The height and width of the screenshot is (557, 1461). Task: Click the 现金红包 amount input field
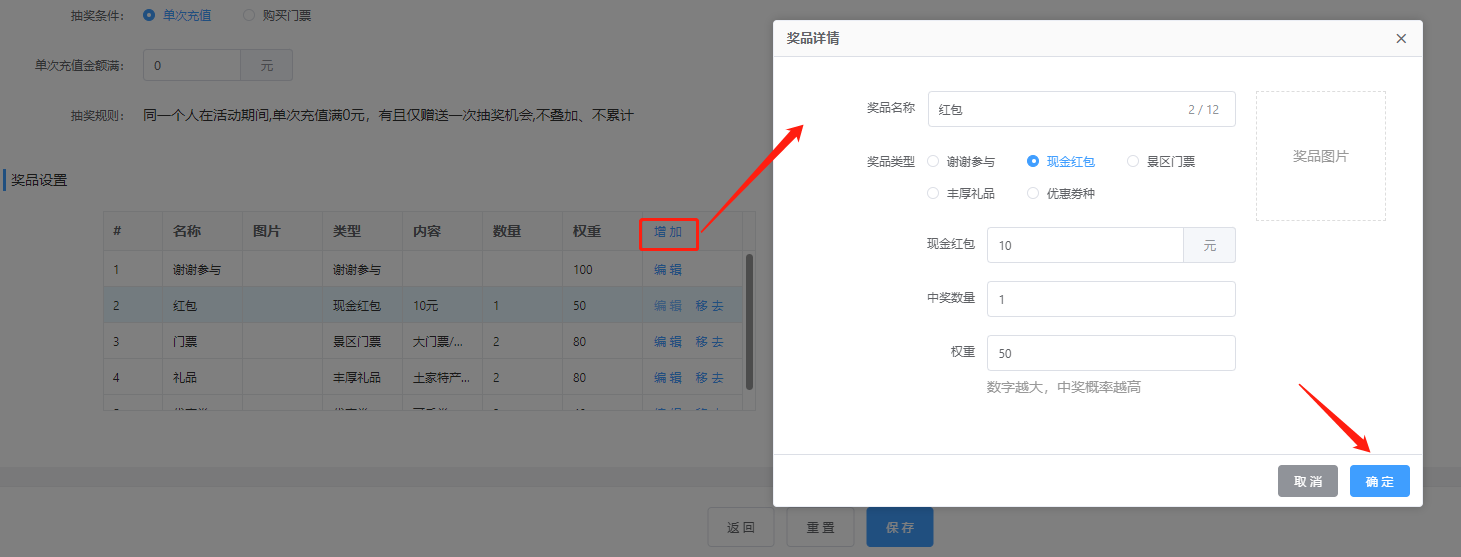[x=1085, y=245]
